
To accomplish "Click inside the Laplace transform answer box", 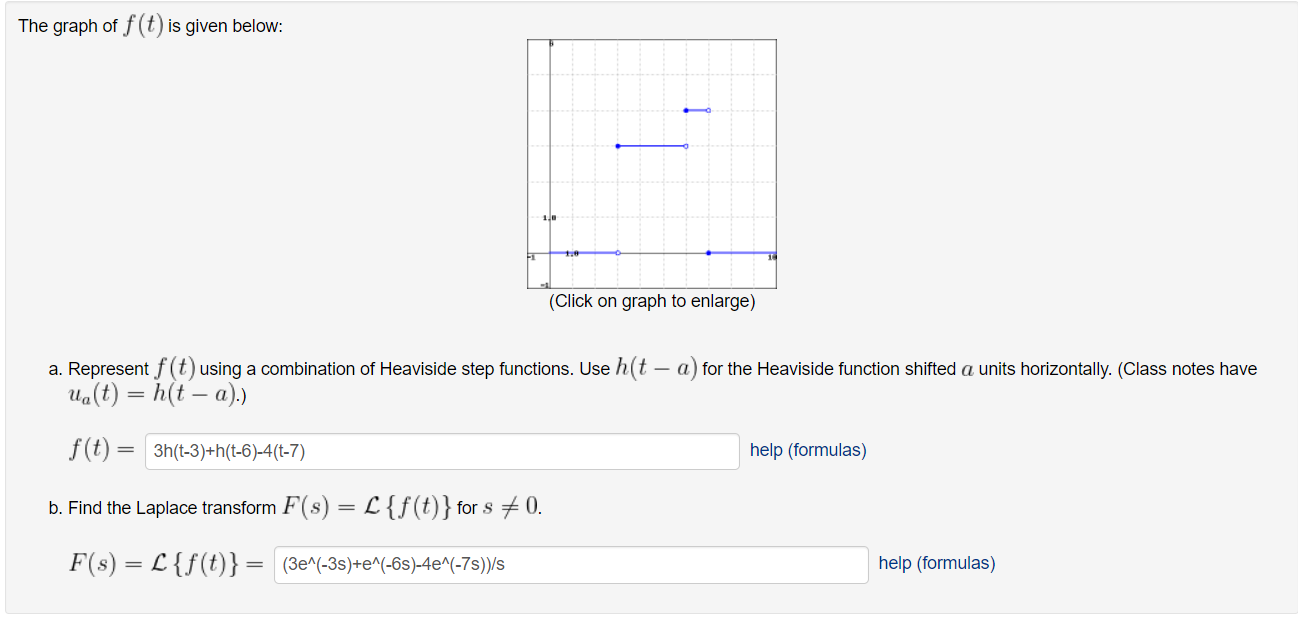I will 570,565.
